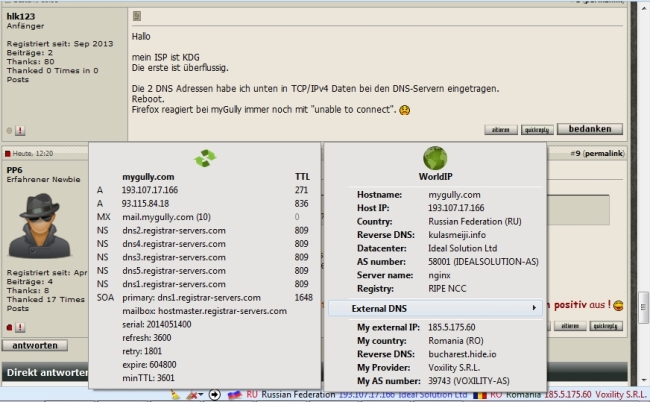Click PP6's avatar with hat and sunglasses
The width and height of the screenshot is (650, 402).
[40, 226]
